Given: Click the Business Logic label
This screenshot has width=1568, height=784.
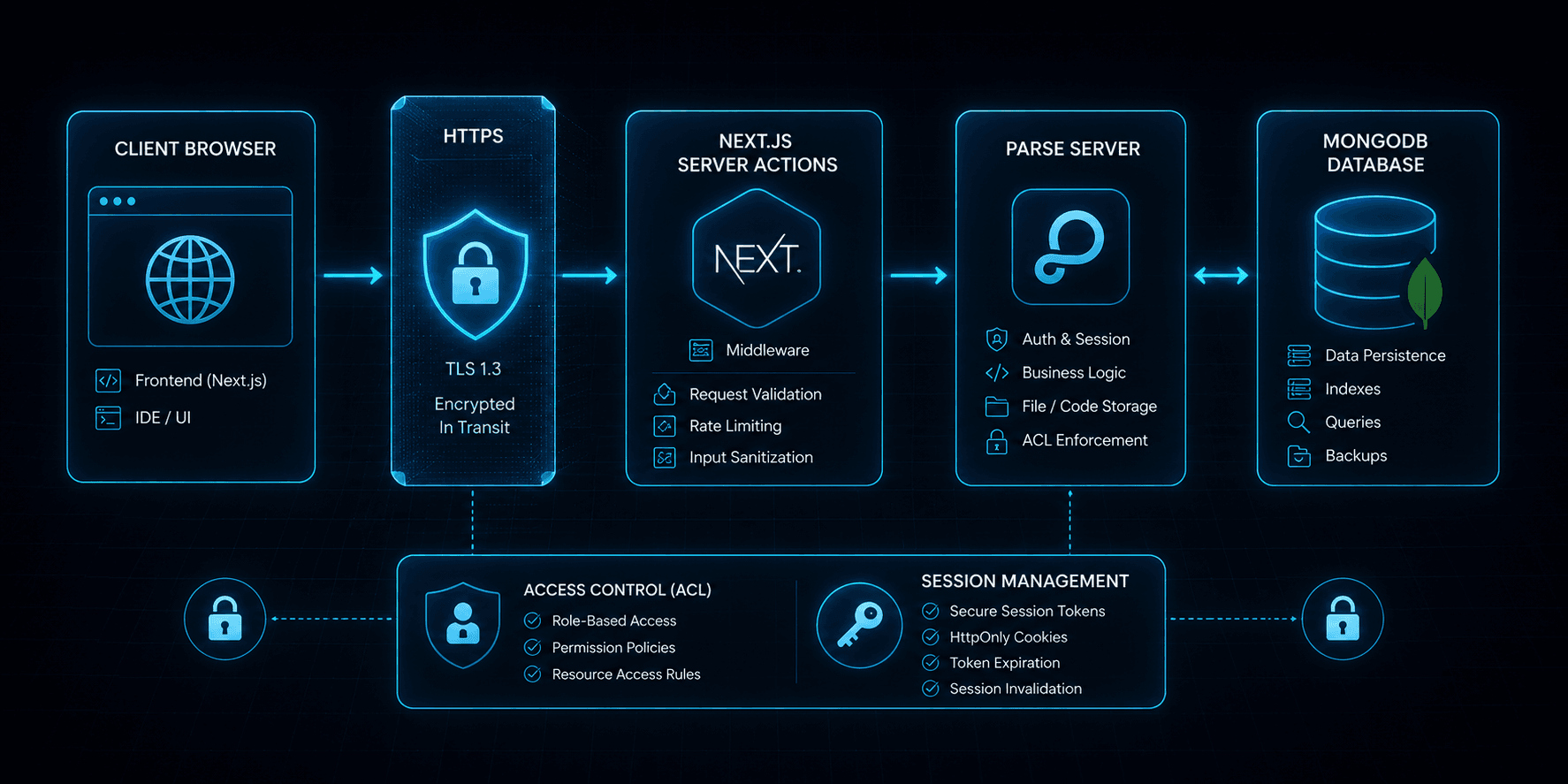Looking at the screenshot, I should (1074, 373).
